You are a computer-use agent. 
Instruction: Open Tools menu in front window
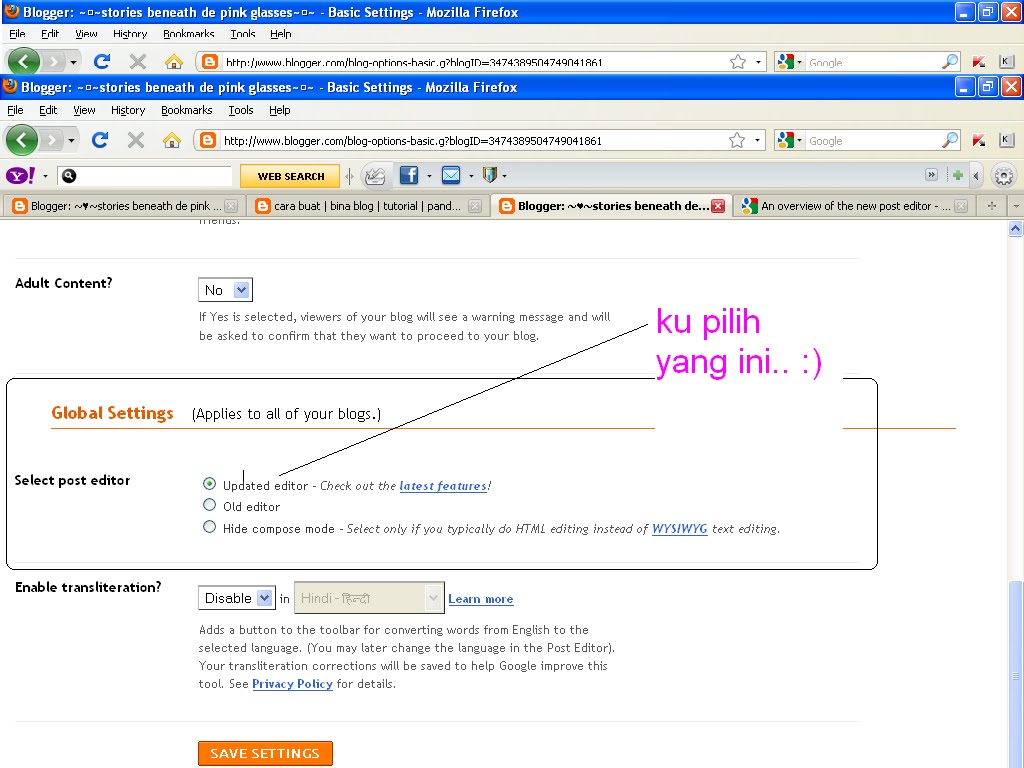(241, 110)
